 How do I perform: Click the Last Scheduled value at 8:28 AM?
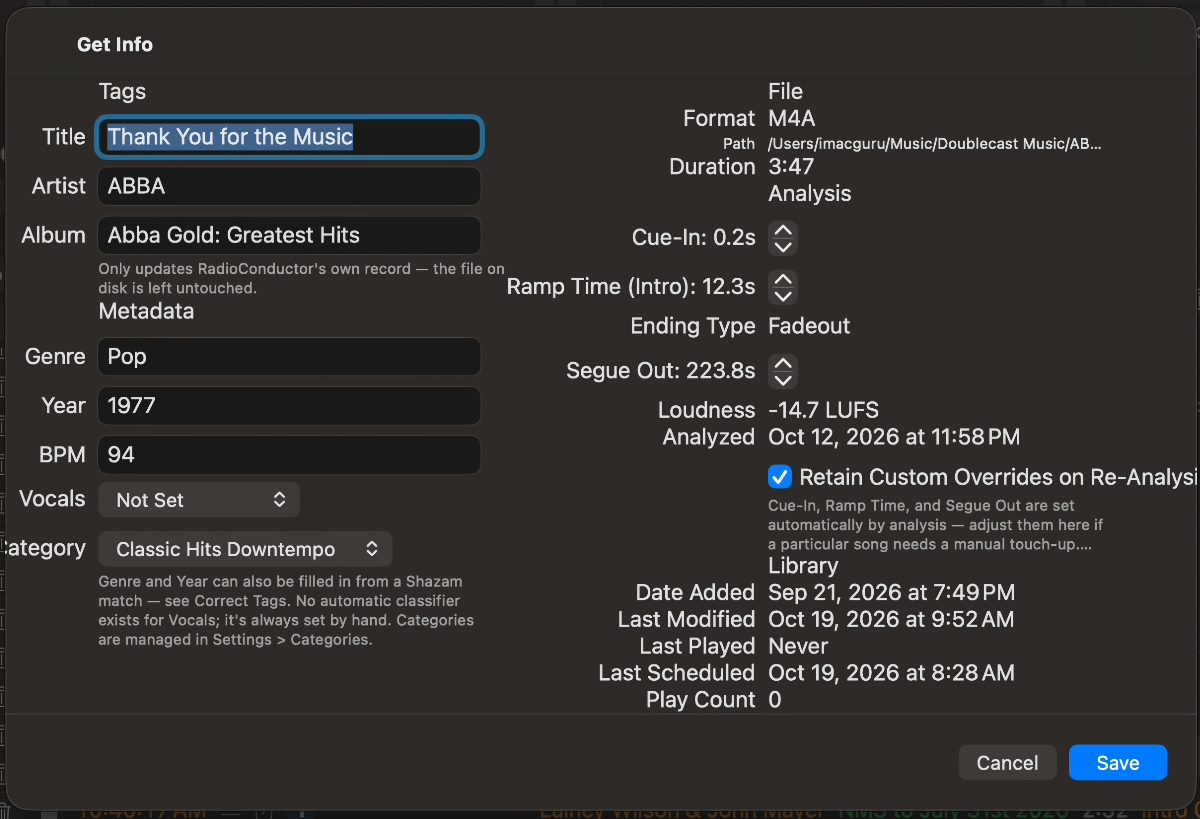(x=891, y=673)
